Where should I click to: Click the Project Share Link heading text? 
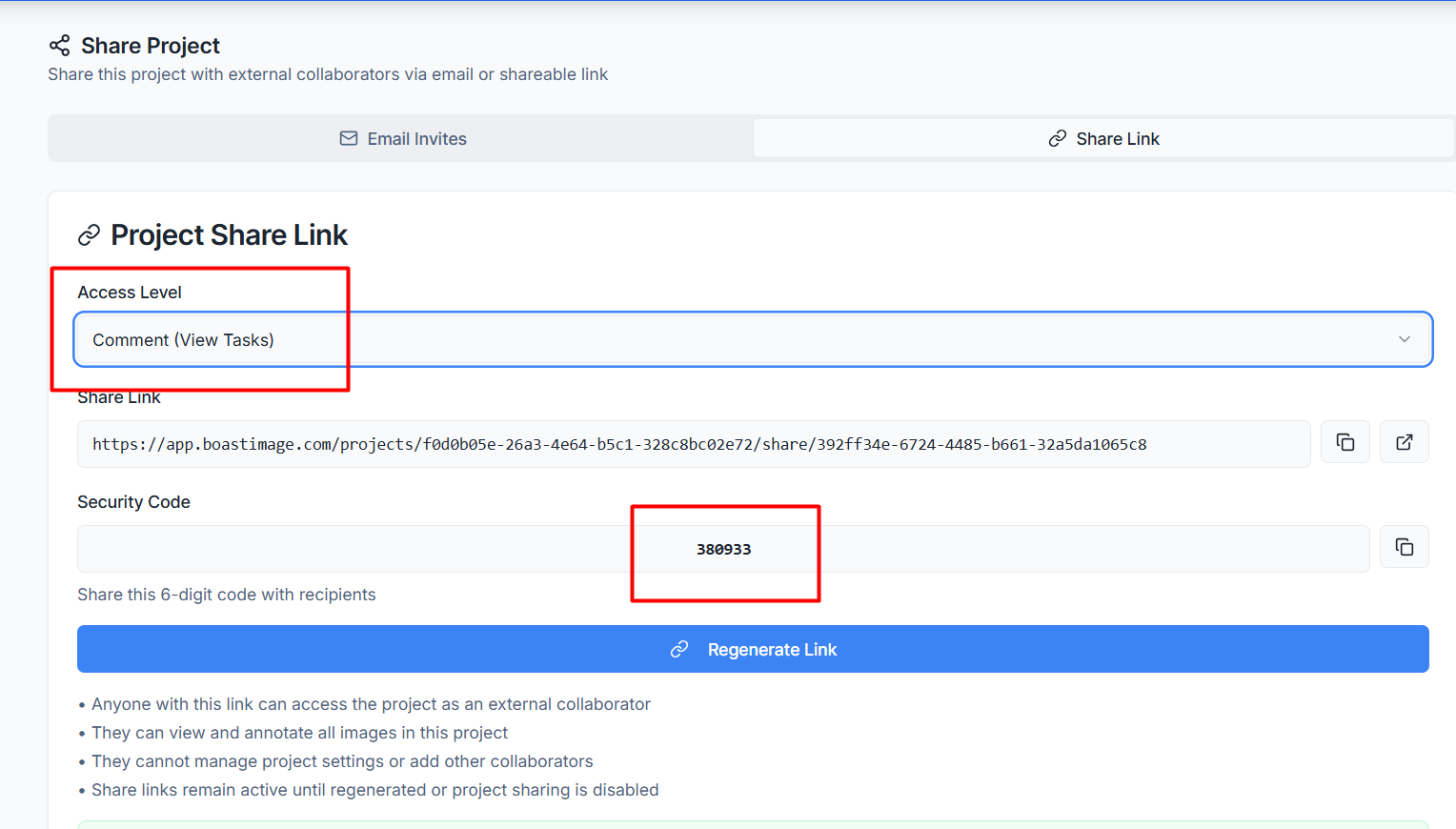pyautogui.click(x=229, y=235)
